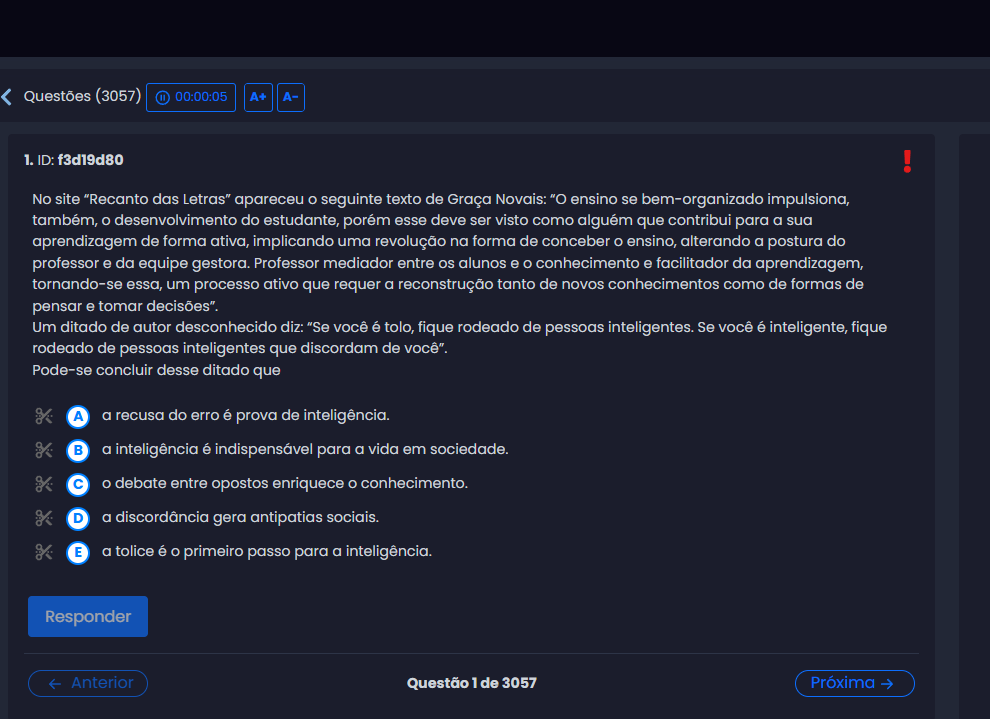
Task: Strike out option B with scissors icon
Action: (x=44, y=450)
